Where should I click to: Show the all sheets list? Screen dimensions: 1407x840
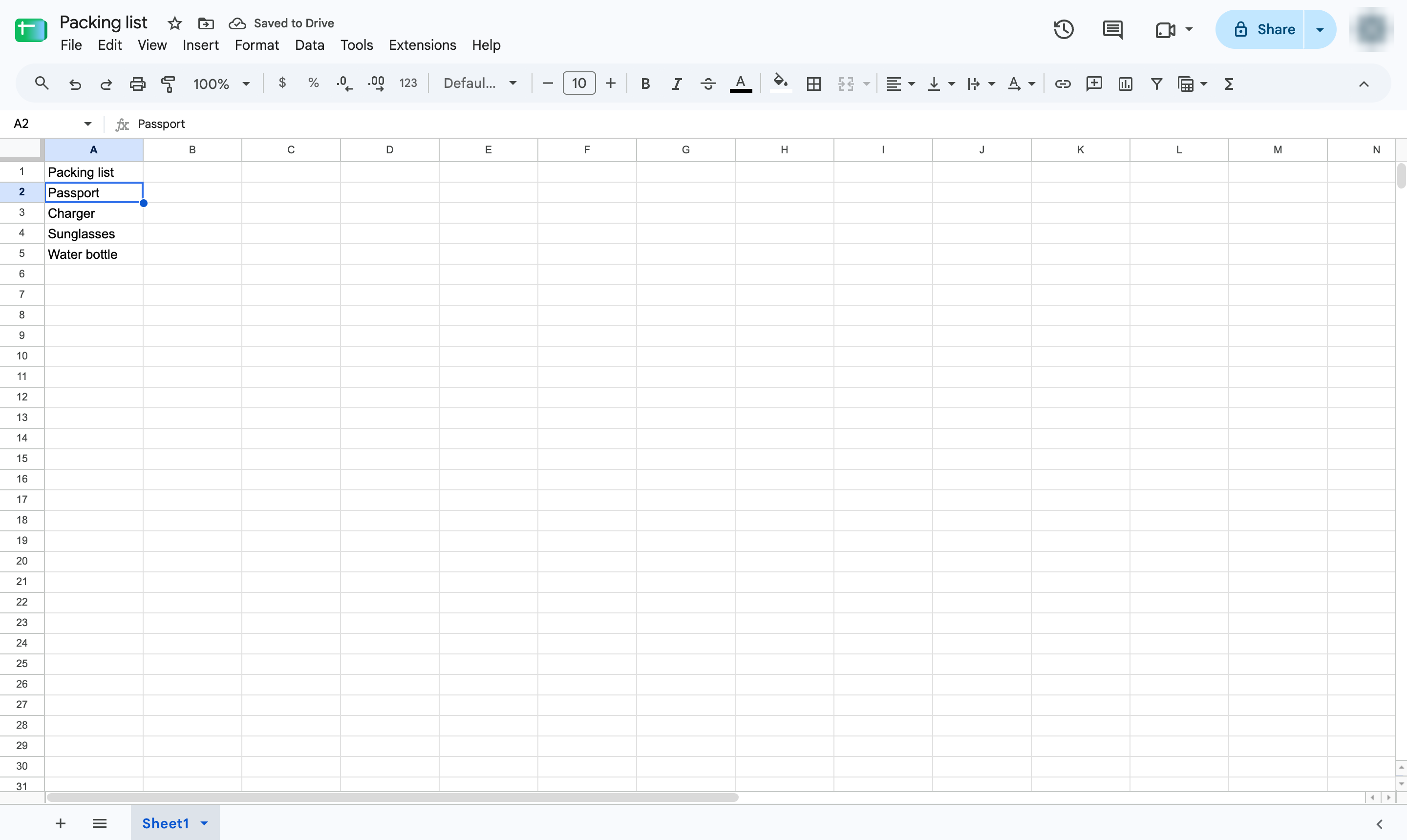(100, 823)
